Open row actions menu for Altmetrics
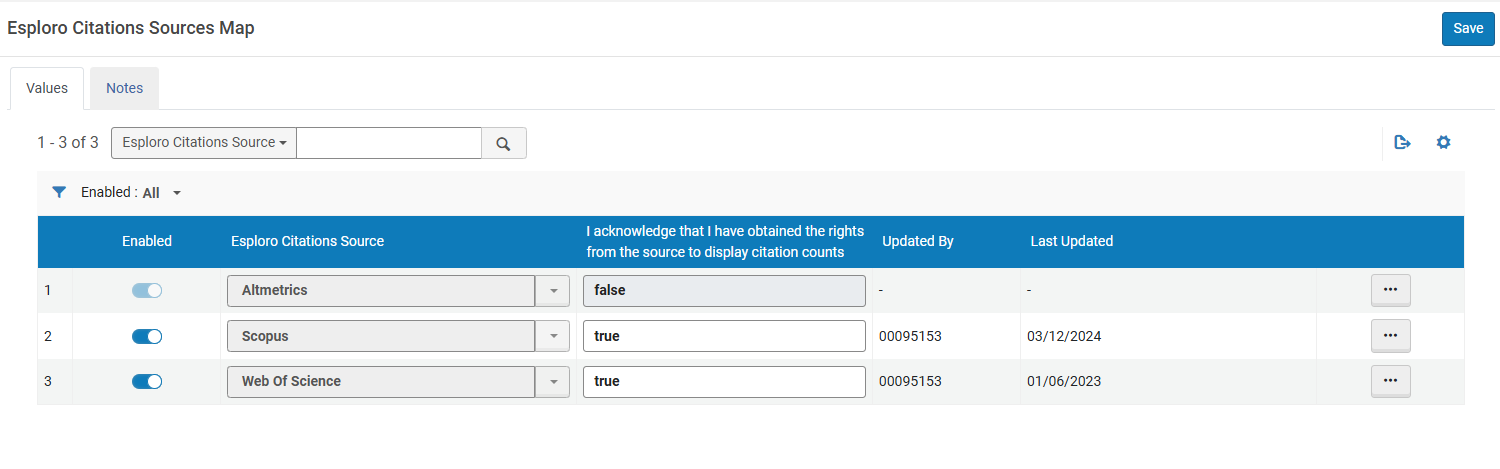Screen dimensions: 1500x469 (1390, 291)
